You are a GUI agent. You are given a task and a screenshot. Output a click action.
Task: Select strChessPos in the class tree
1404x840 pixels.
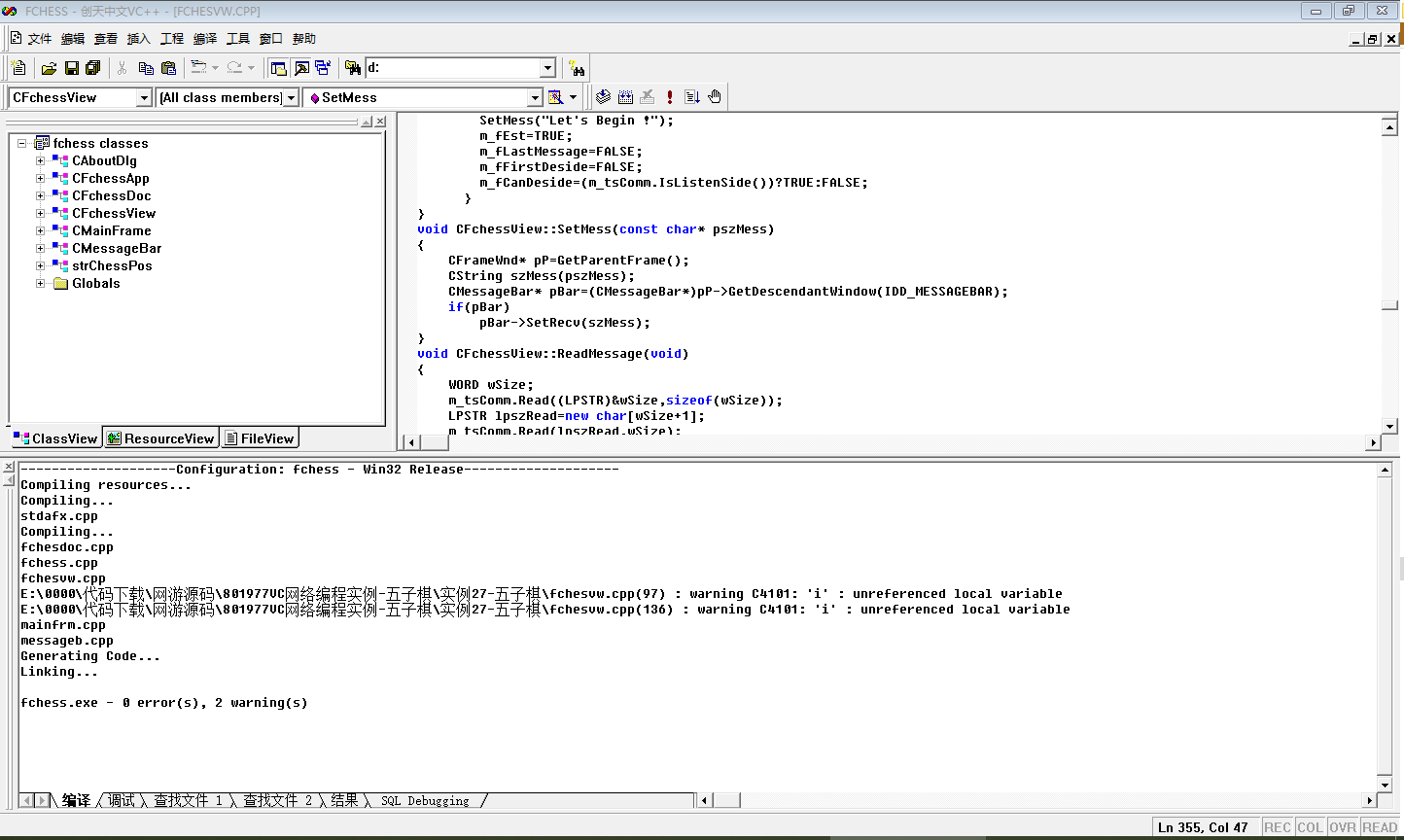tap(112, 265)
